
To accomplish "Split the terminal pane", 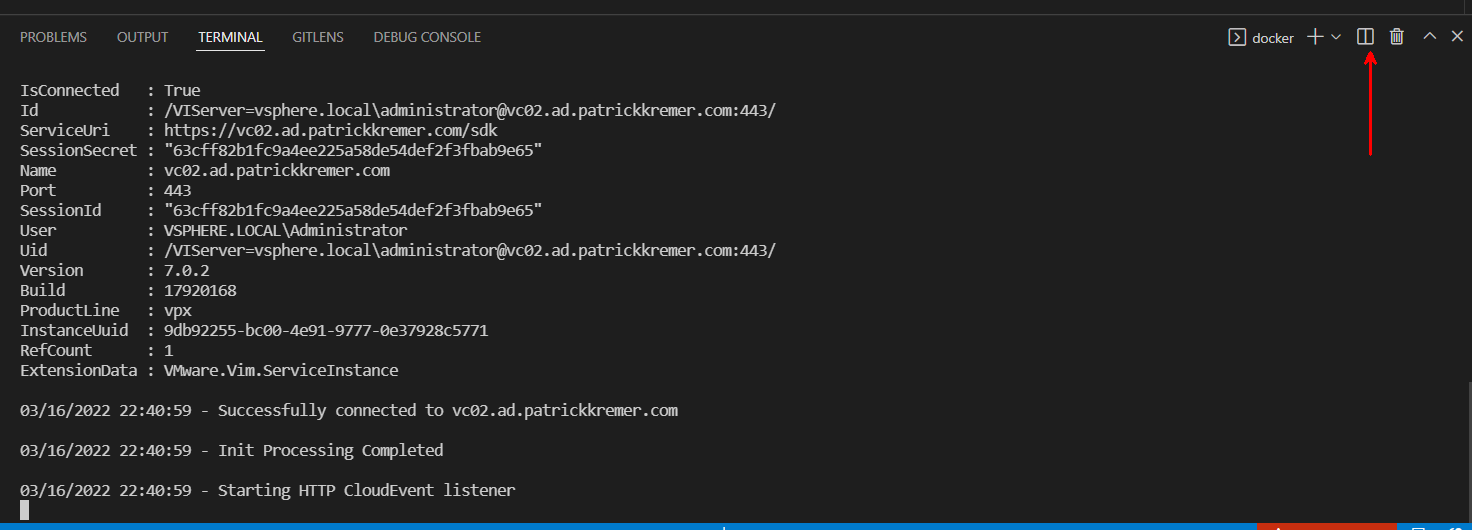I will [x=1365, y=37].
